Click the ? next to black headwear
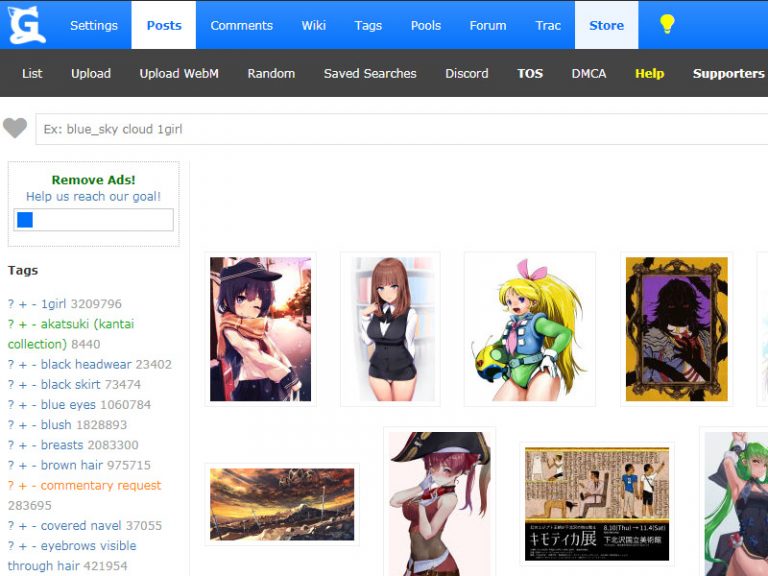 [11, 364]
